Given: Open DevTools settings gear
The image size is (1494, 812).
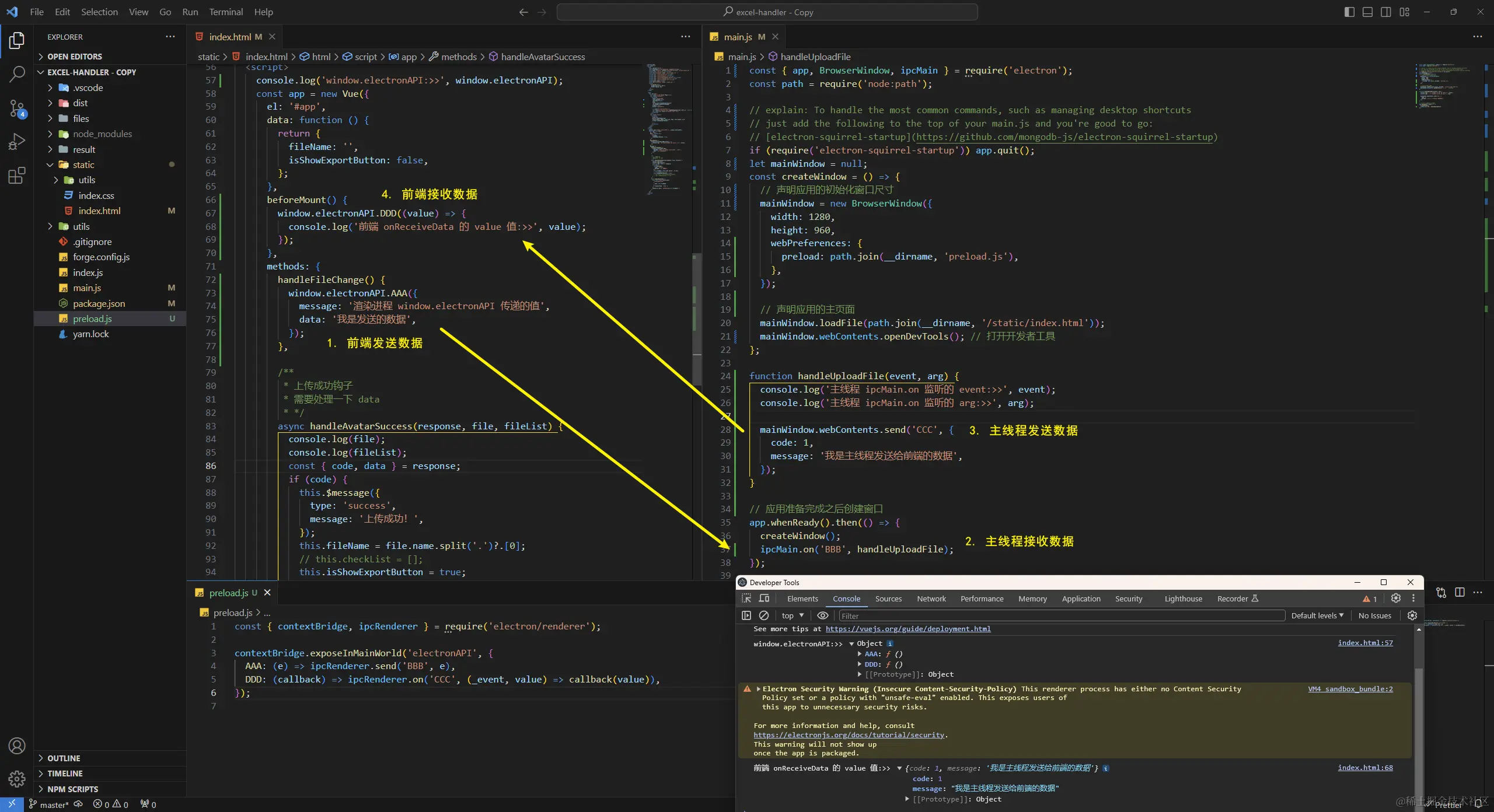Looking at the screenshot, I should 1396,598.
